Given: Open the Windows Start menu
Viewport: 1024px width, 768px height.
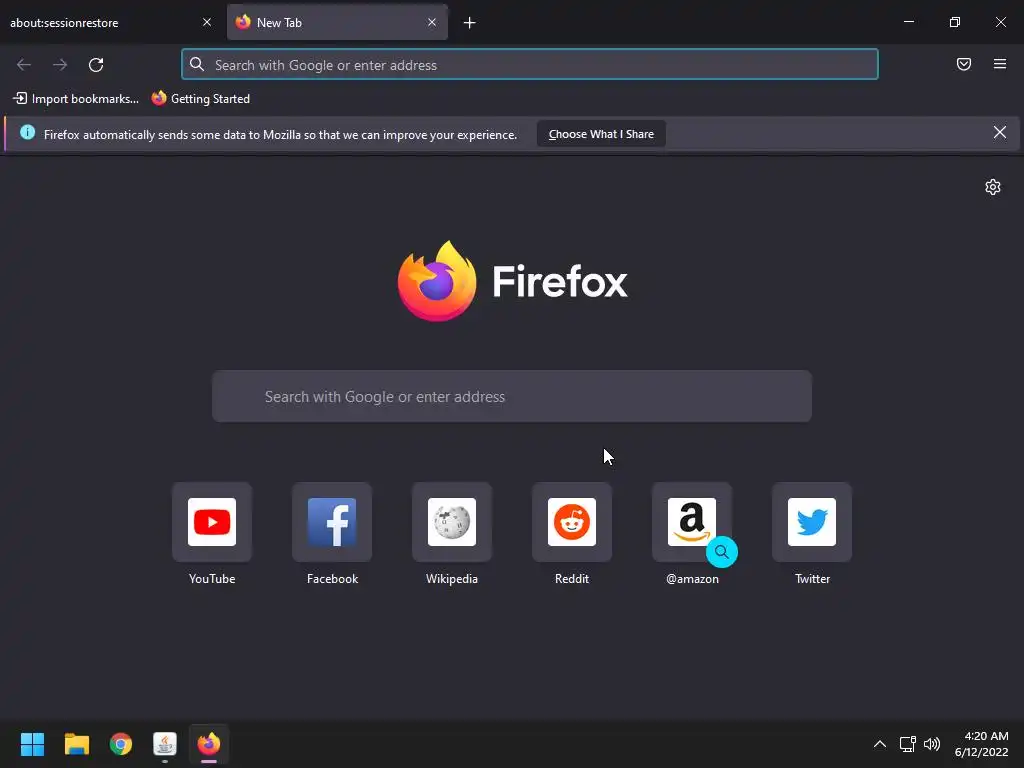Looking at the screenshot, I should (x=32, y=744).
